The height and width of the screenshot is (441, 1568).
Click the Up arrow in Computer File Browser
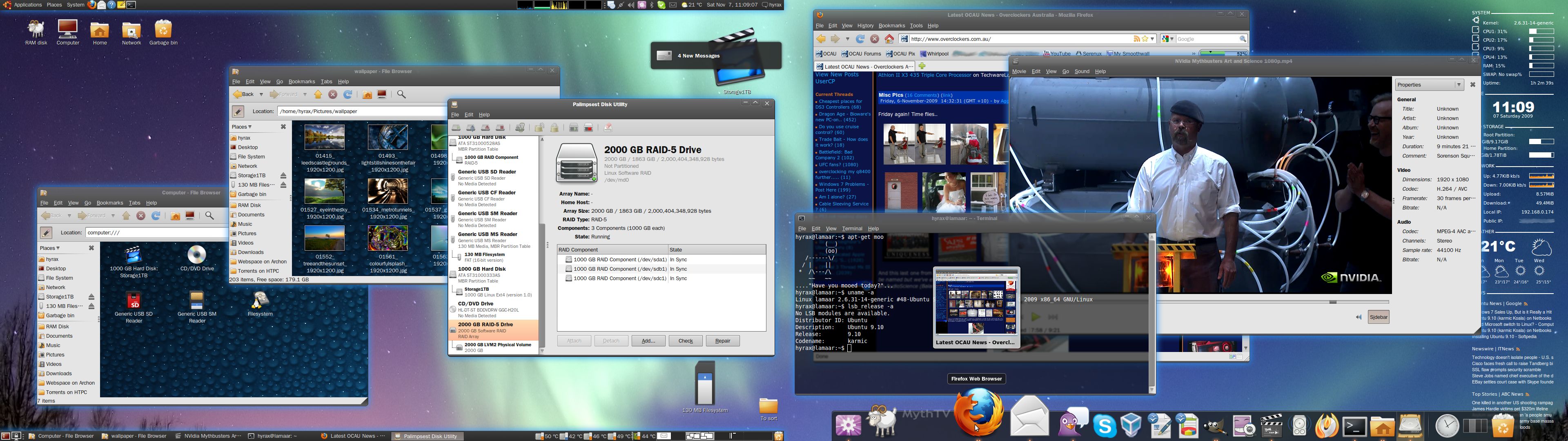click(126, 216)
